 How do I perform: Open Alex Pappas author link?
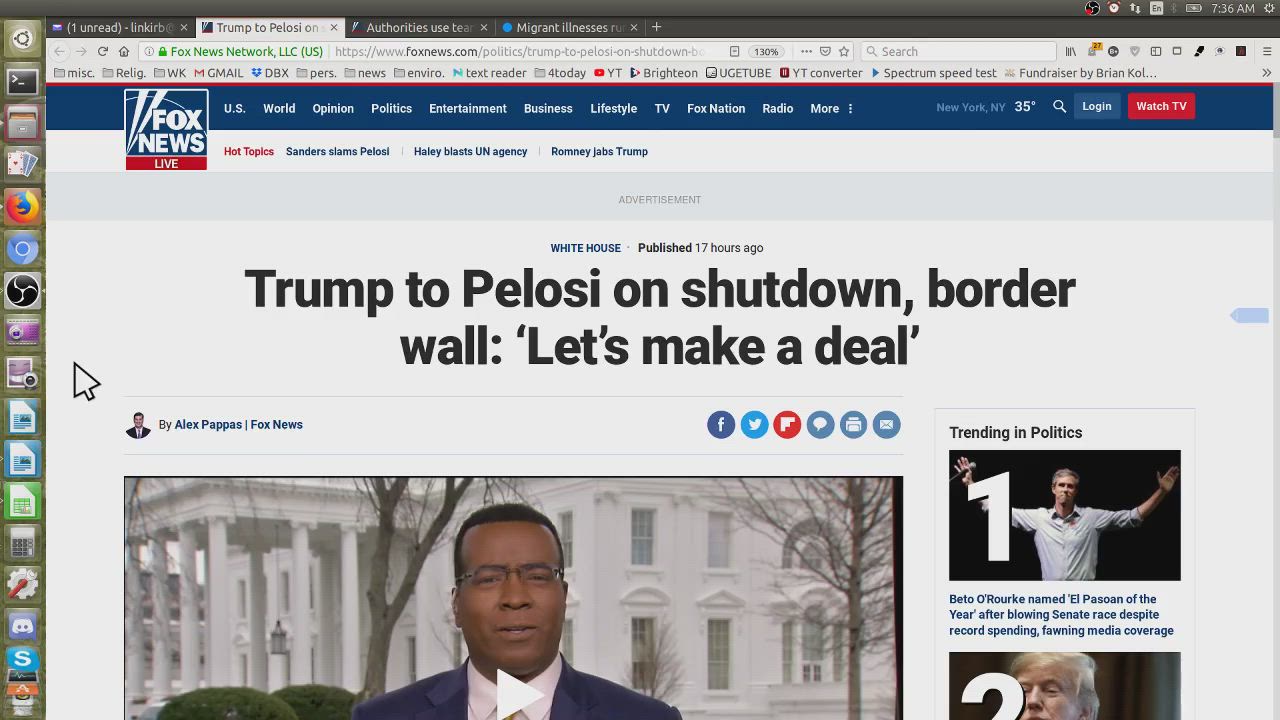pos(208,425)
